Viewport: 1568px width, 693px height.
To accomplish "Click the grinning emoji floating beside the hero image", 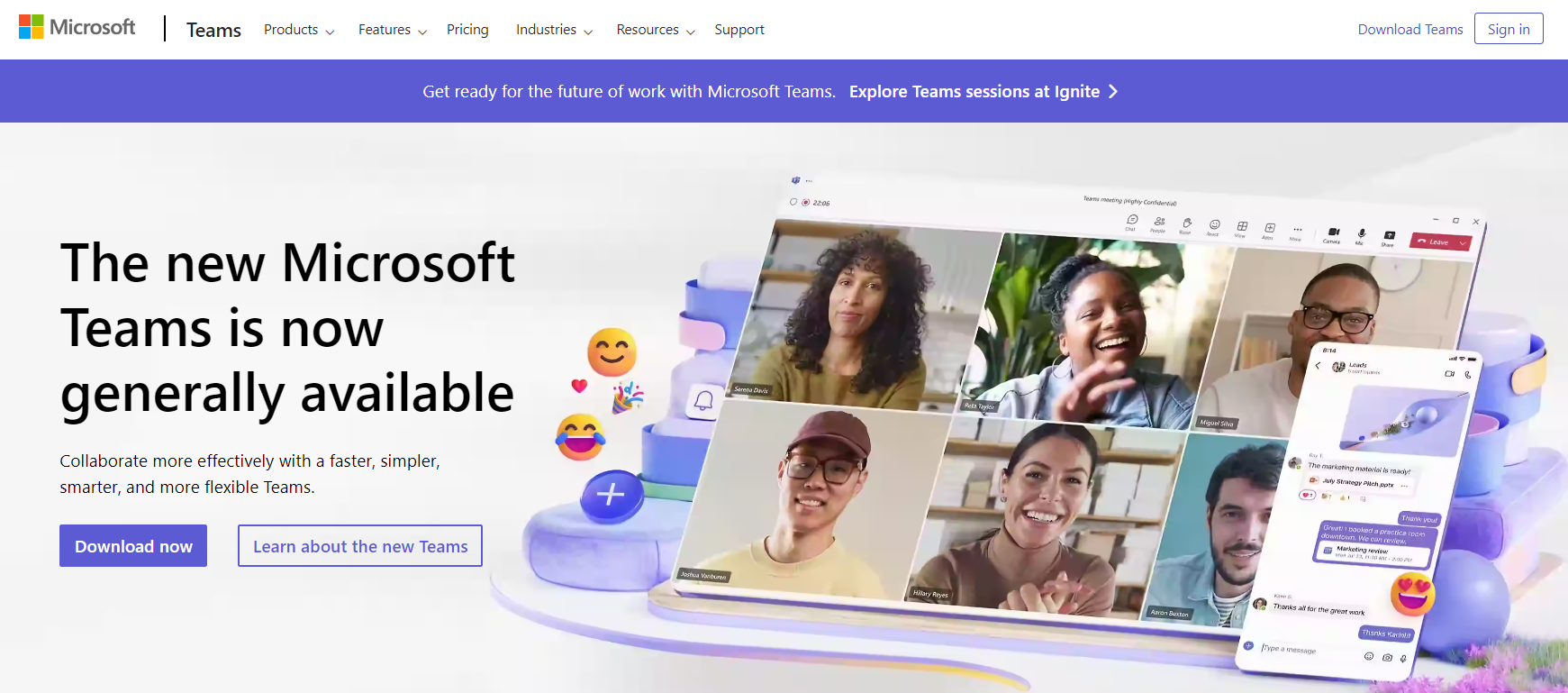I will click(612, 352).
